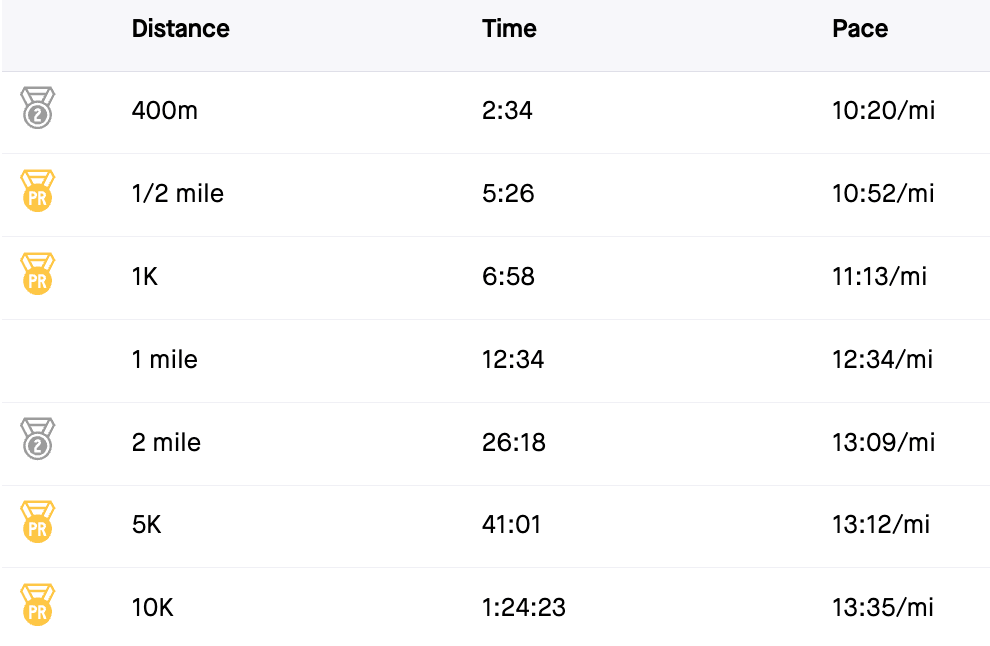990x646 pixels.
Task: Click the Time column header
Action: tap(509, 29)
